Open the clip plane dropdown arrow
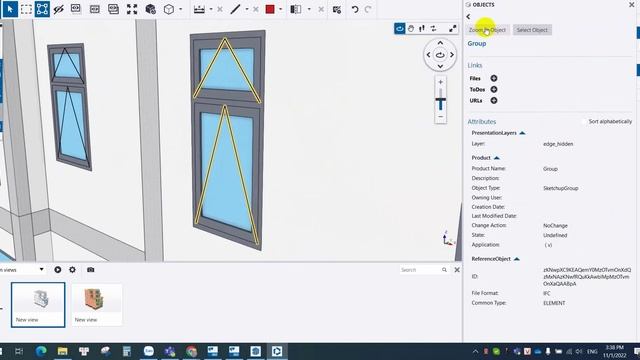The width and height of the screenshot is (640, 360). pos(309,9)
